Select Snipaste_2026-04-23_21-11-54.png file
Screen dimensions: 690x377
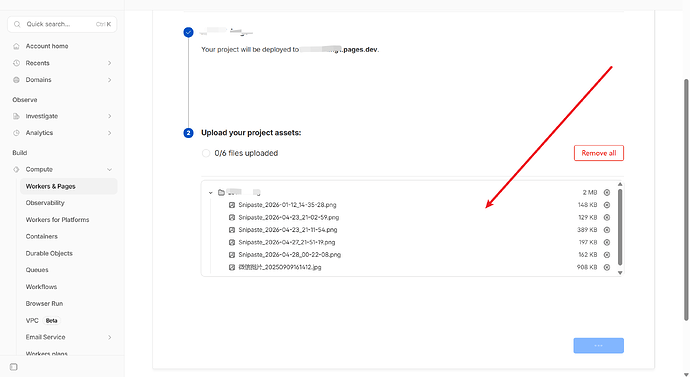point(288,230)
